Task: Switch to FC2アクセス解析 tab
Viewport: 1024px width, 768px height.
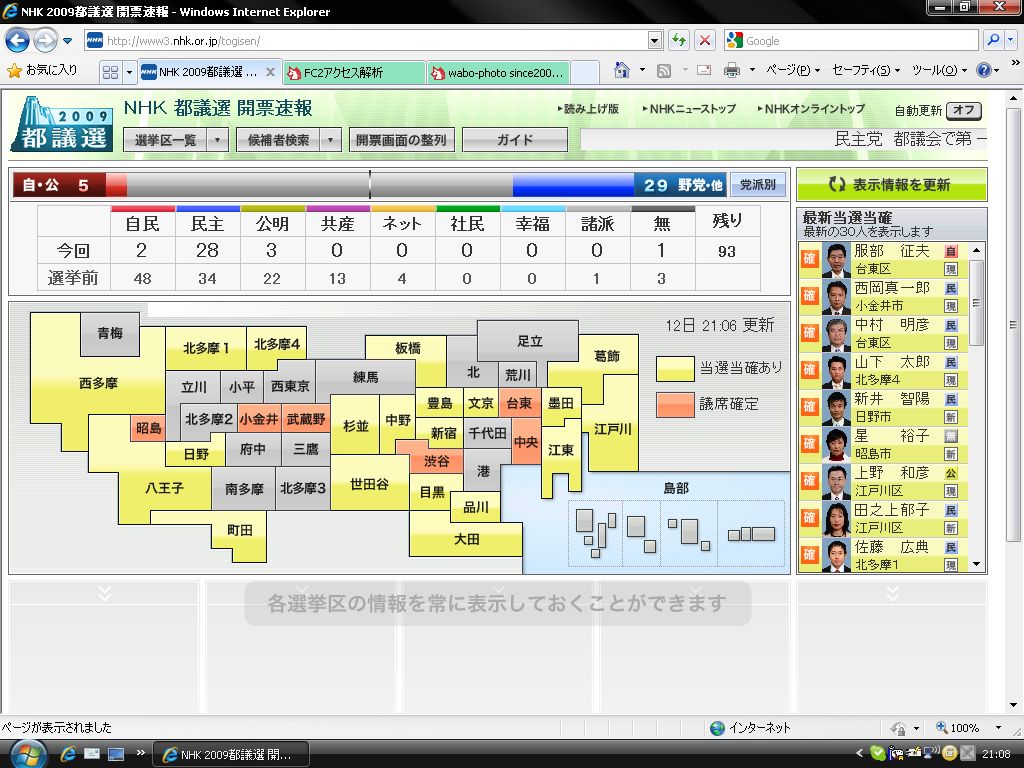Action: point(355,72)
